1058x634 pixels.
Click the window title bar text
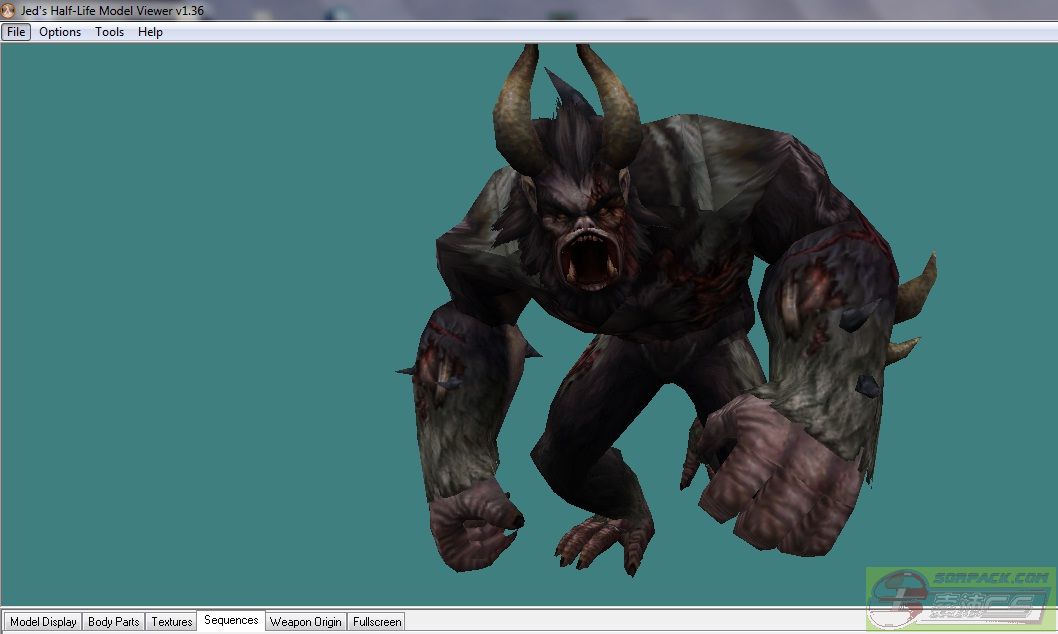click(x=112, y=11)
